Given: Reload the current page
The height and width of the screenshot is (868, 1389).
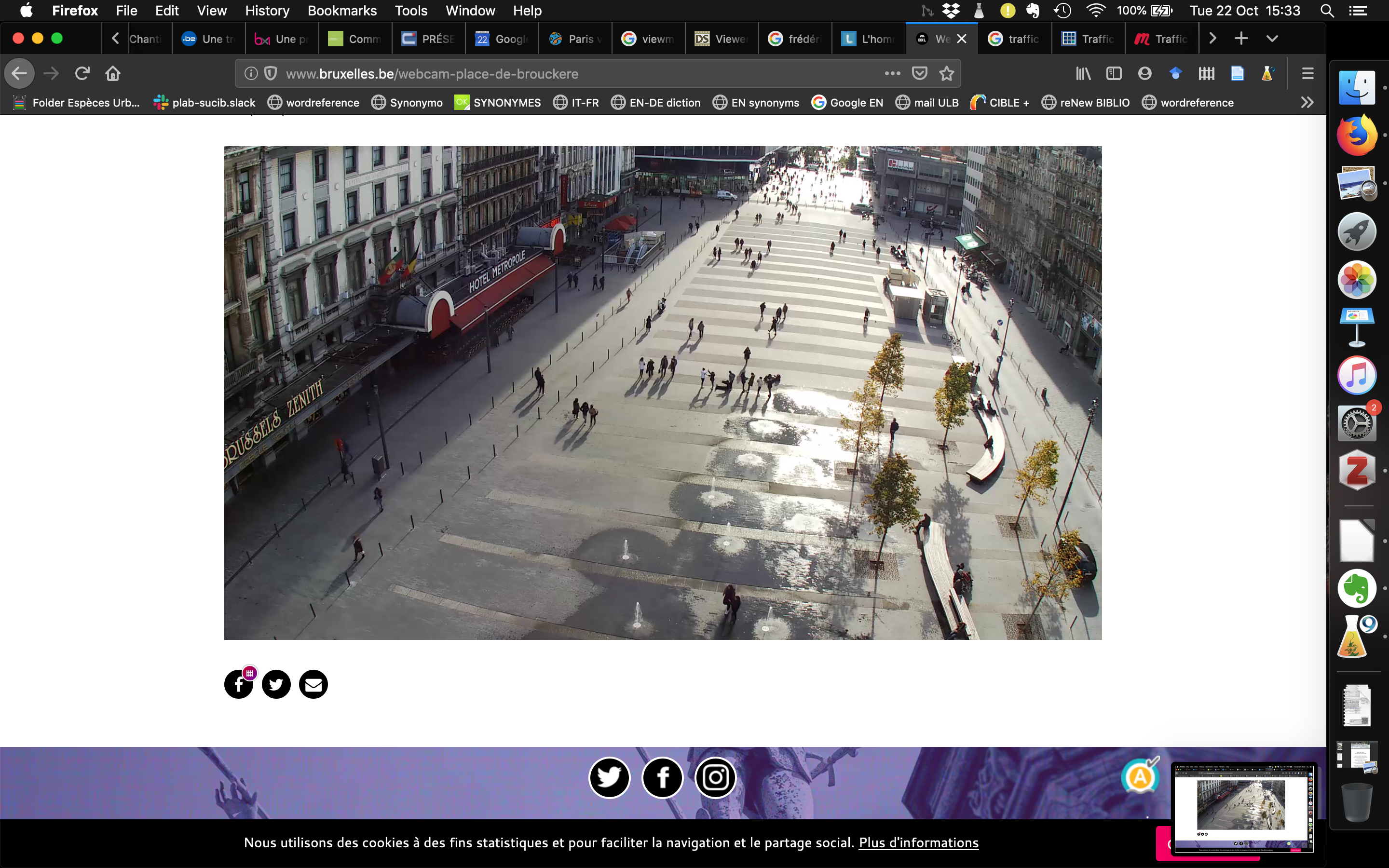Looking at the screenshot, I should point(82,73).
